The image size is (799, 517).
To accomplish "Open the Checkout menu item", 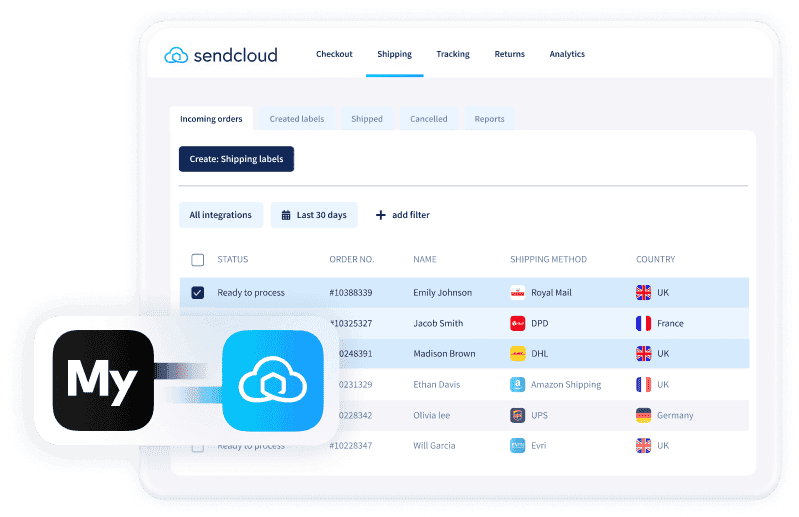I will pos(334,54).
